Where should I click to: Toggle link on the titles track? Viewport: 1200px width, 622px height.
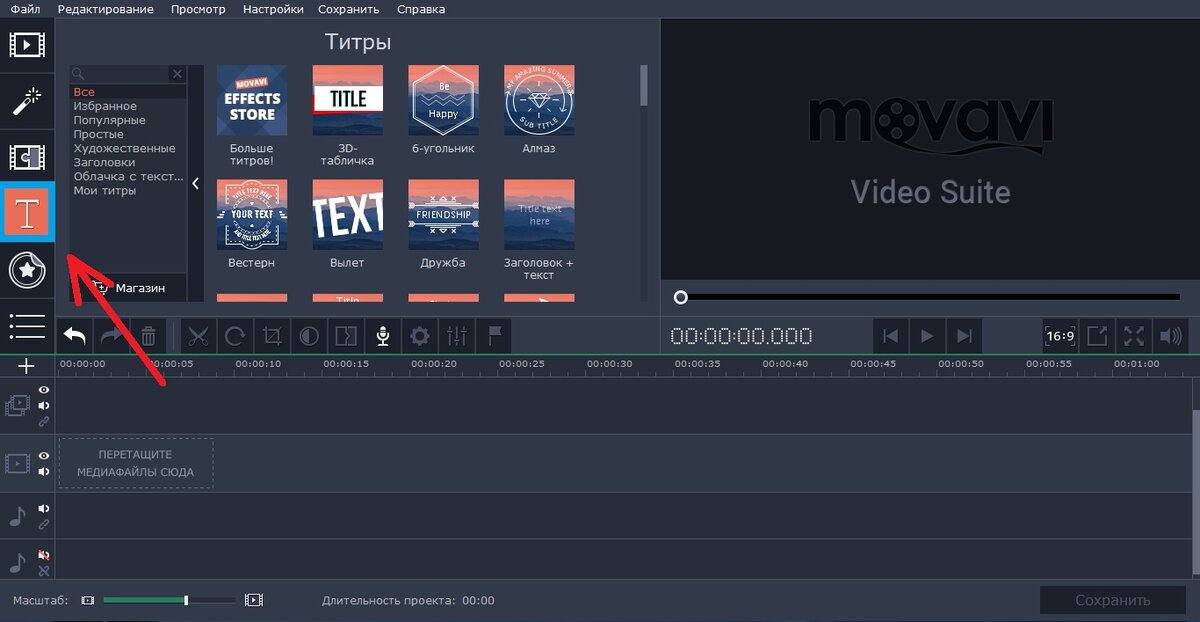point(44,421)
